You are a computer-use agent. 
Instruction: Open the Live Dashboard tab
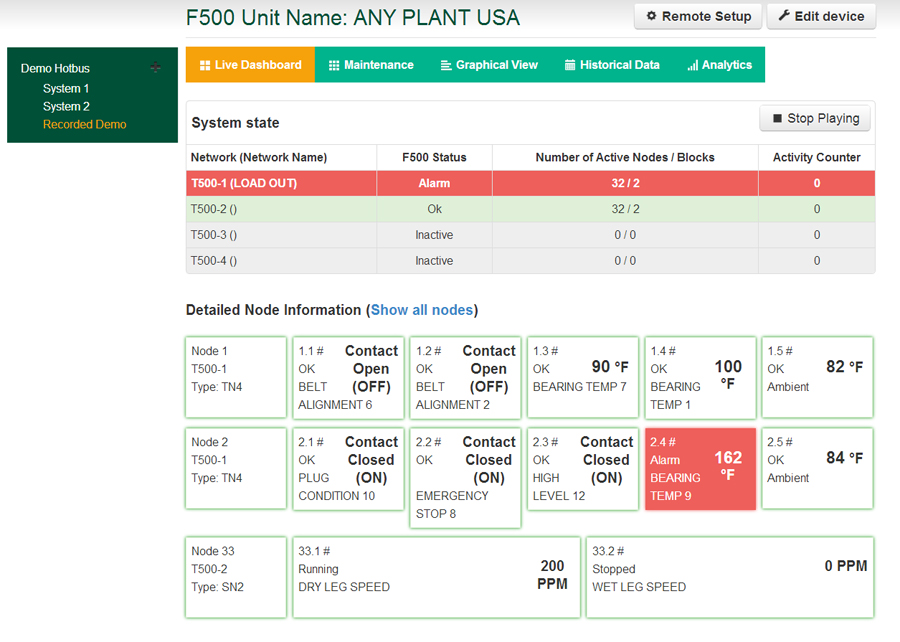tap(250, 65)
